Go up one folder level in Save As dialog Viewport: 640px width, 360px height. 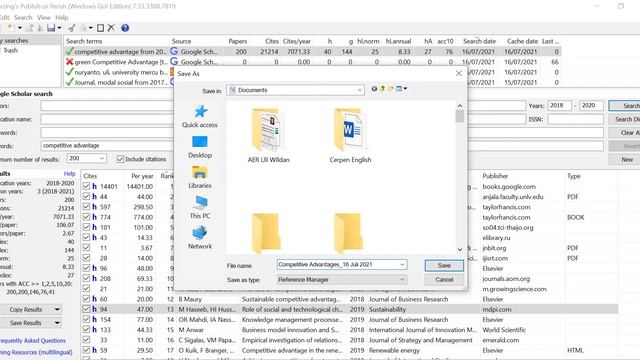coord(382,89)
